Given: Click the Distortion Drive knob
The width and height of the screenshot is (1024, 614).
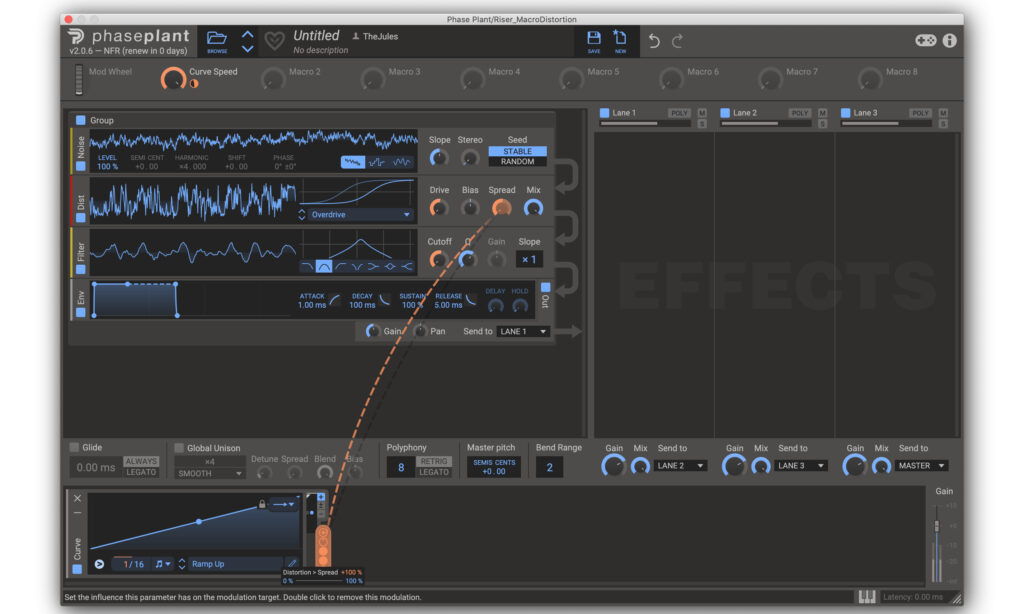Looking at the screenshot, I should tap(438, 208).
